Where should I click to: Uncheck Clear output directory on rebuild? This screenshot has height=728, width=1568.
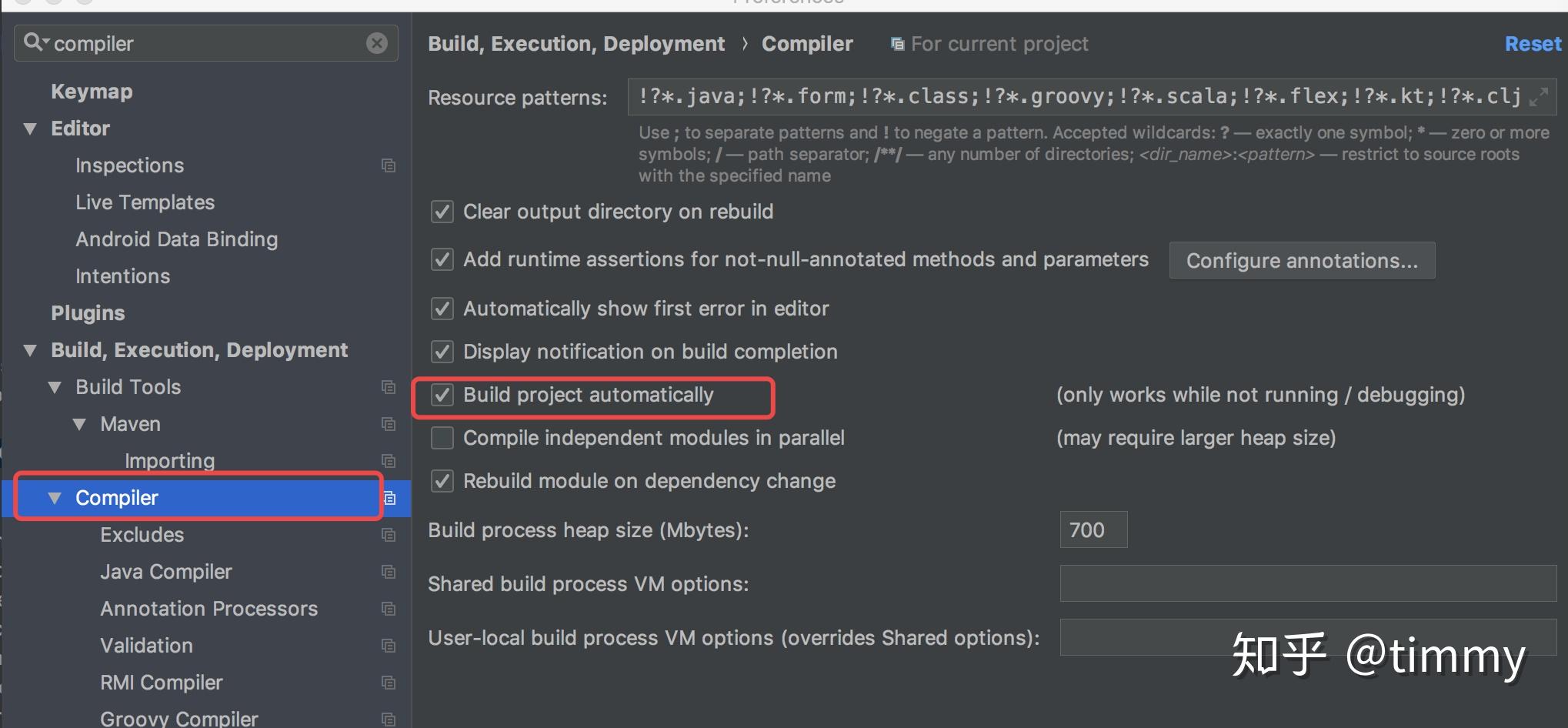[x=442, y=212]
